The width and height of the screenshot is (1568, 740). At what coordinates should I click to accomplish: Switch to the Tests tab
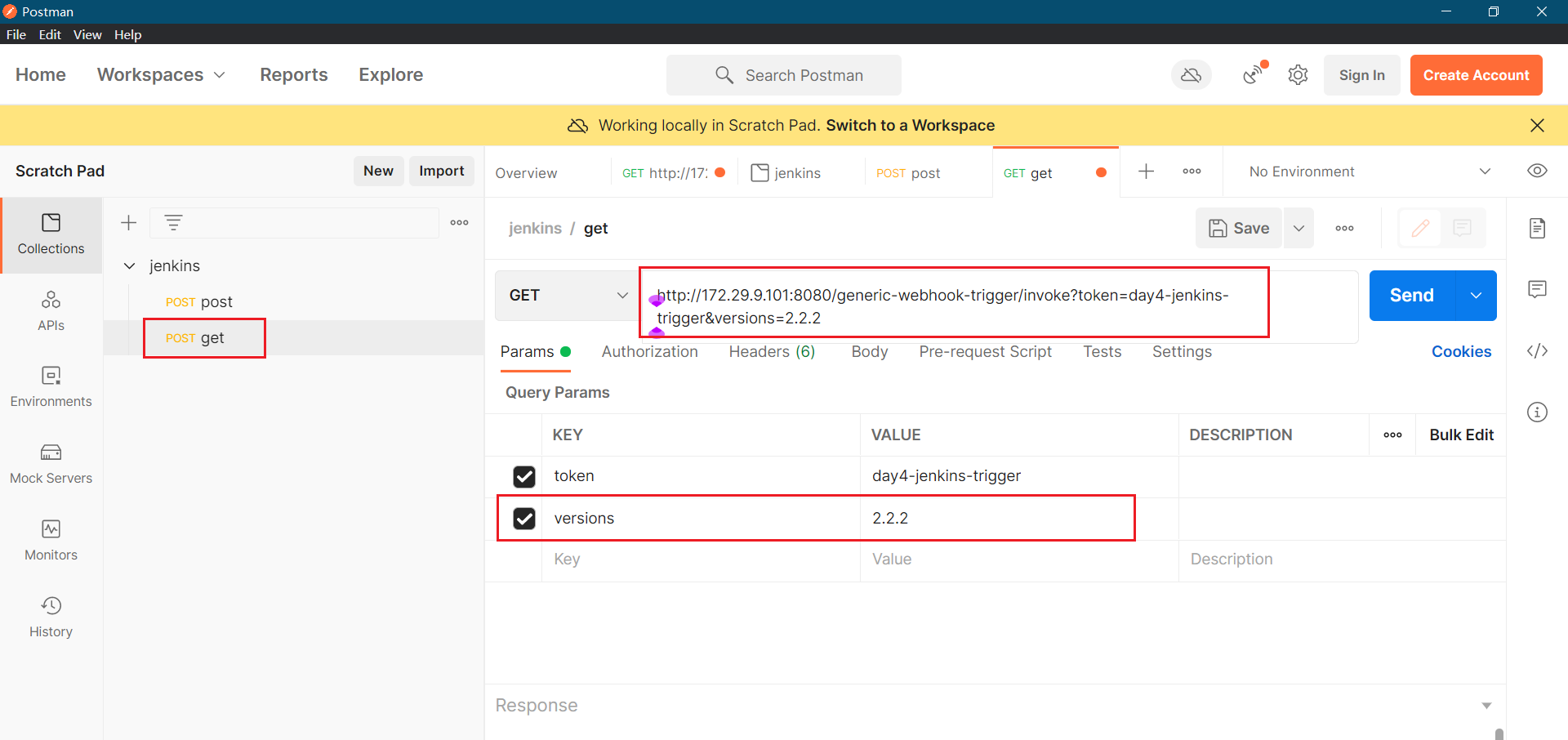tap(1102, 351)
